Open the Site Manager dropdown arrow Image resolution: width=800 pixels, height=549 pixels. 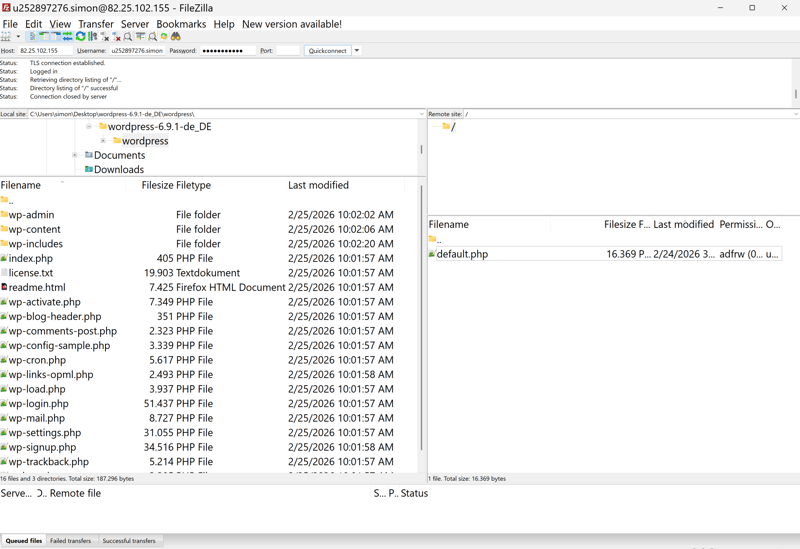coord(18,37)
